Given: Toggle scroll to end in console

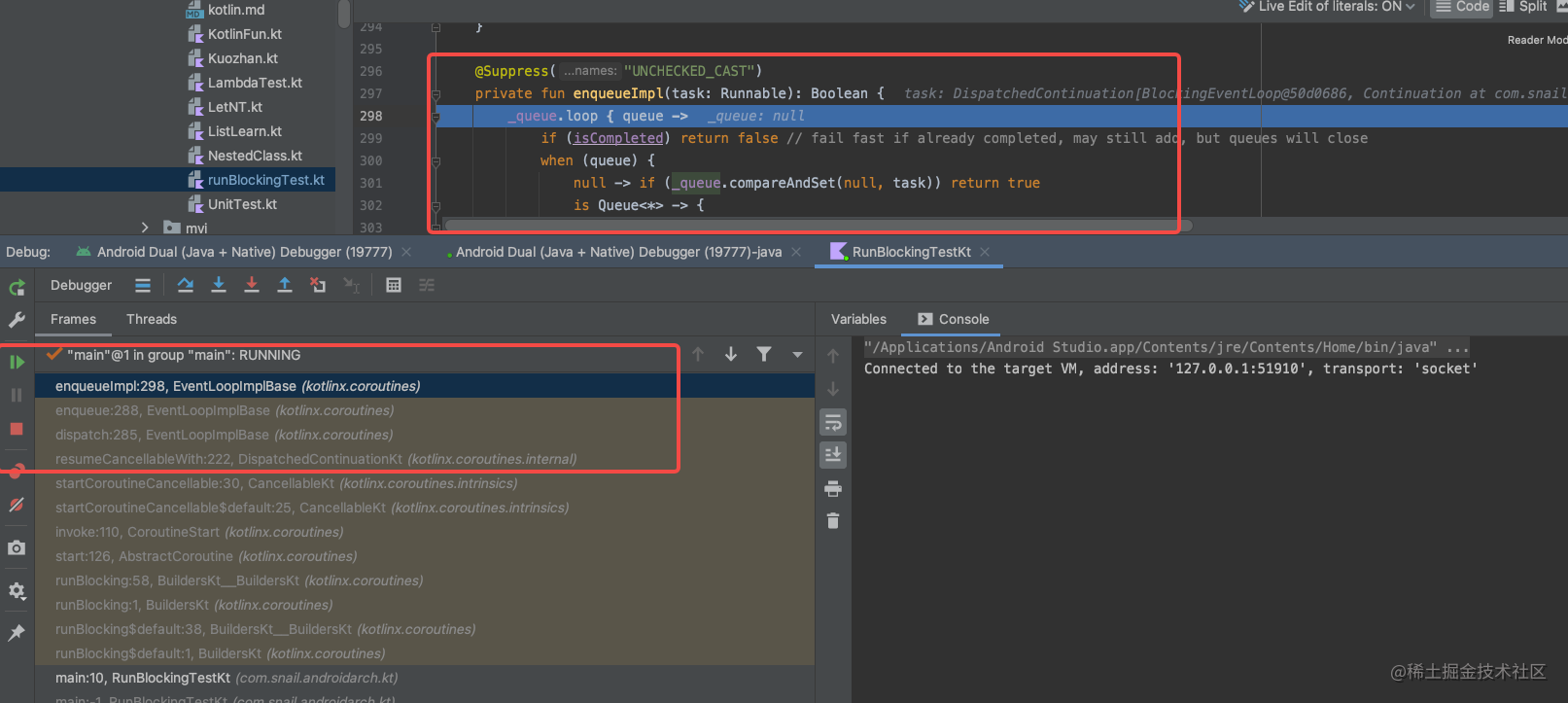Looking at the screenshot, I should click(833, 455).
